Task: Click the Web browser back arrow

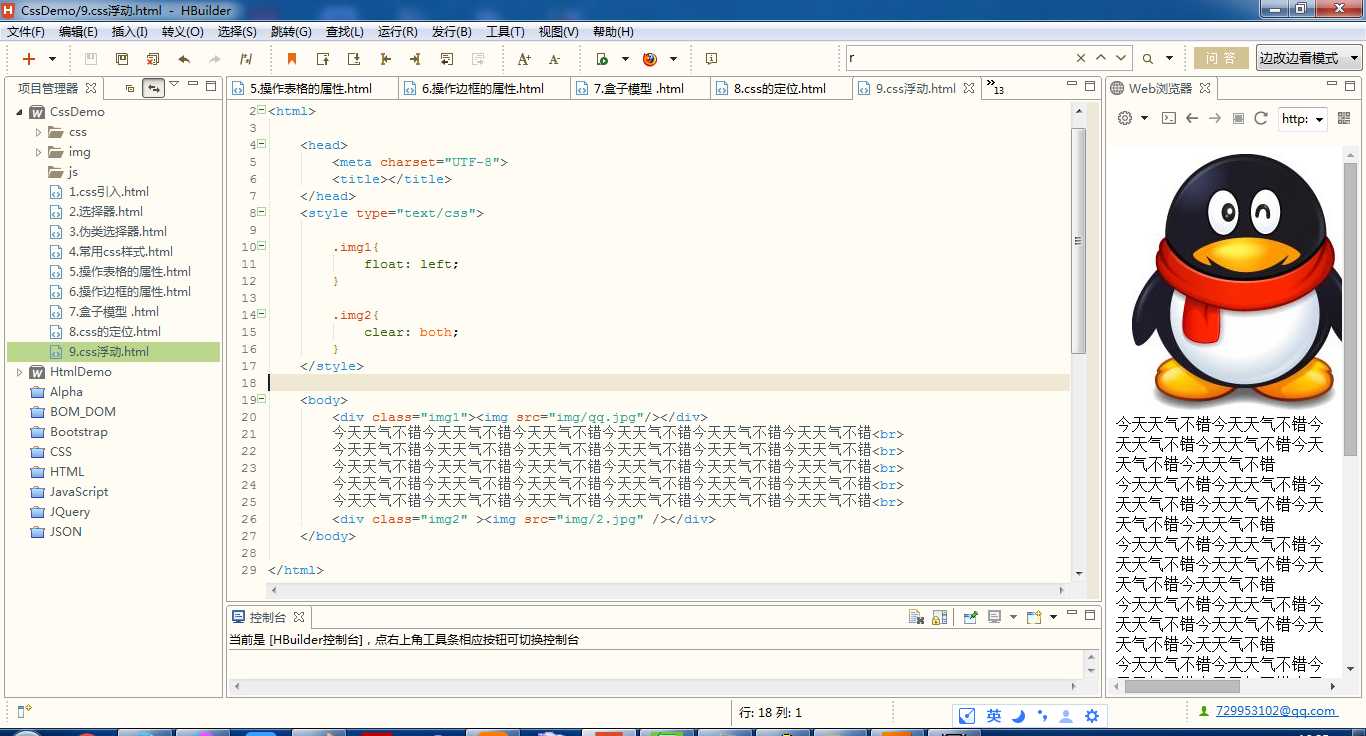Action: [x=1191, y=118]
